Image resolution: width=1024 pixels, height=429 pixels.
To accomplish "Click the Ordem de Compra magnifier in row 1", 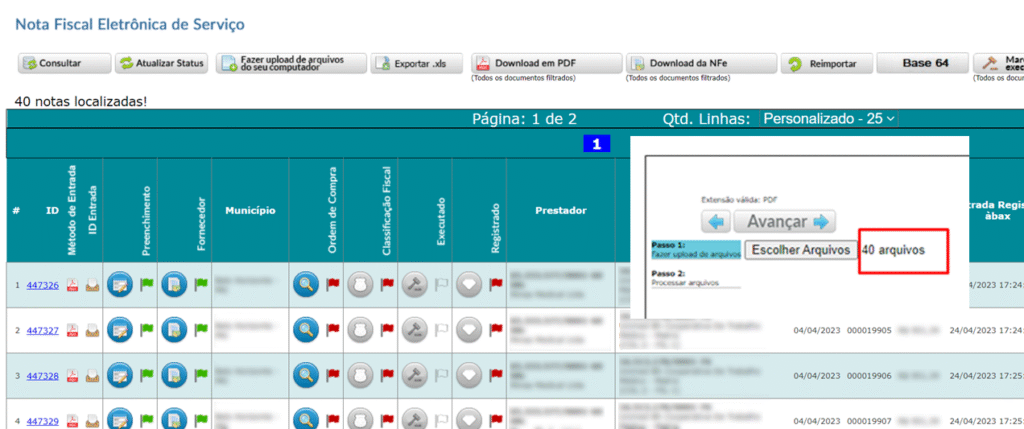I will tap(305, 286).
